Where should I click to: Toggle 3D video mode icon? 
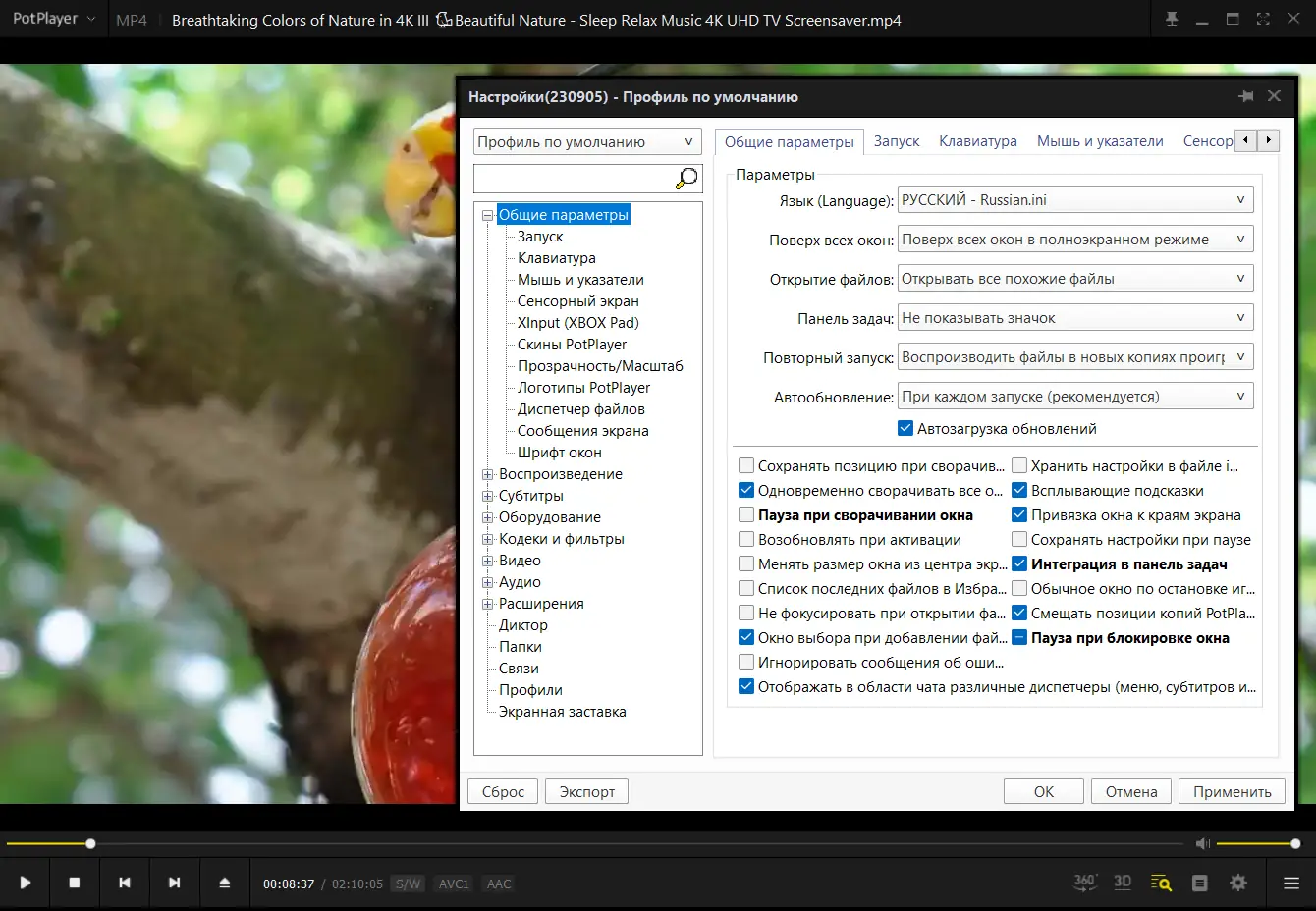coord(1123,883)
